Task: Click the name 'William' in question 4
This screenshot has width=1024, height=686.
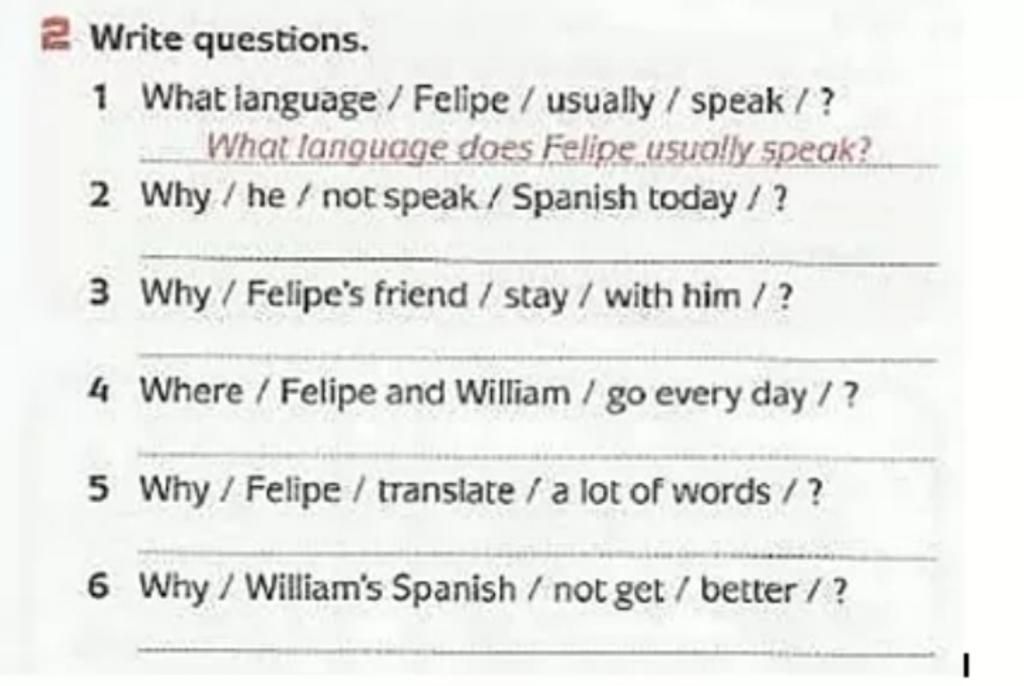Action: point(512,393)
